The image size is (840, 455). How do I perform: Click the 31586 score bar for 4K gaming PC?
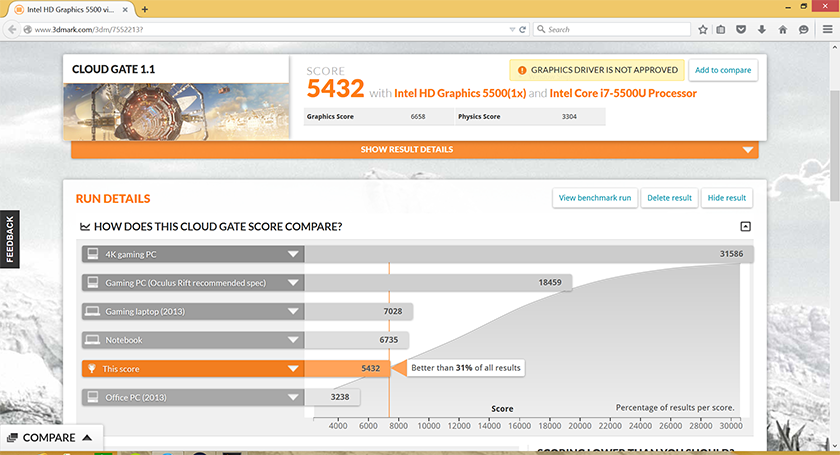529,254
